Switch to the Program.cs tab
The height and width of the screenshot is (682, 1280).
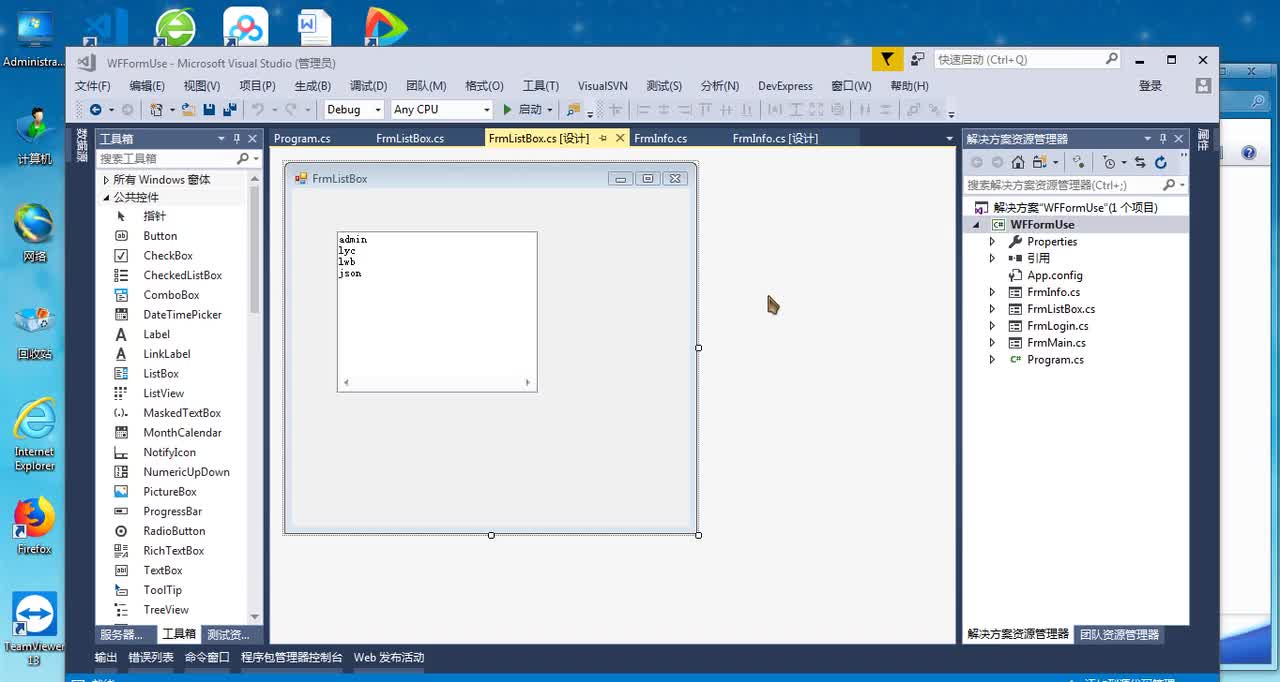coord(302,138)
